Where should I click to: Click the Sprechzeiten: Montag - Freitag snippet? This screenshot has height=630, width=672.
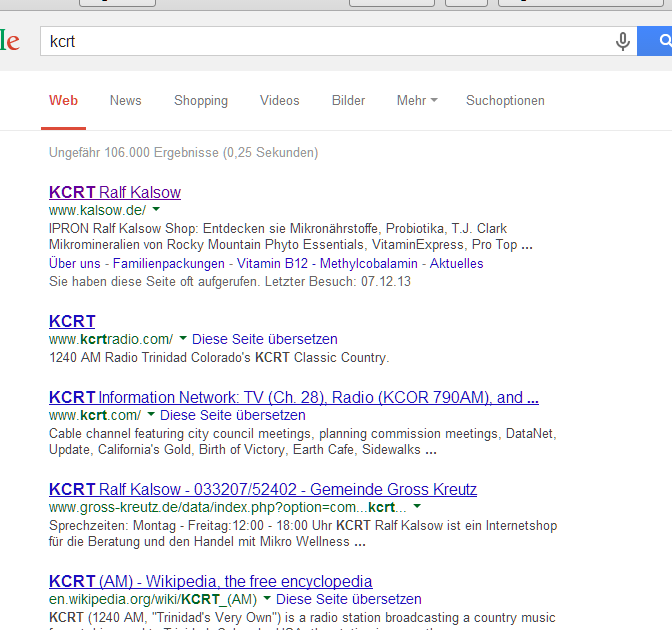[303, 533]
